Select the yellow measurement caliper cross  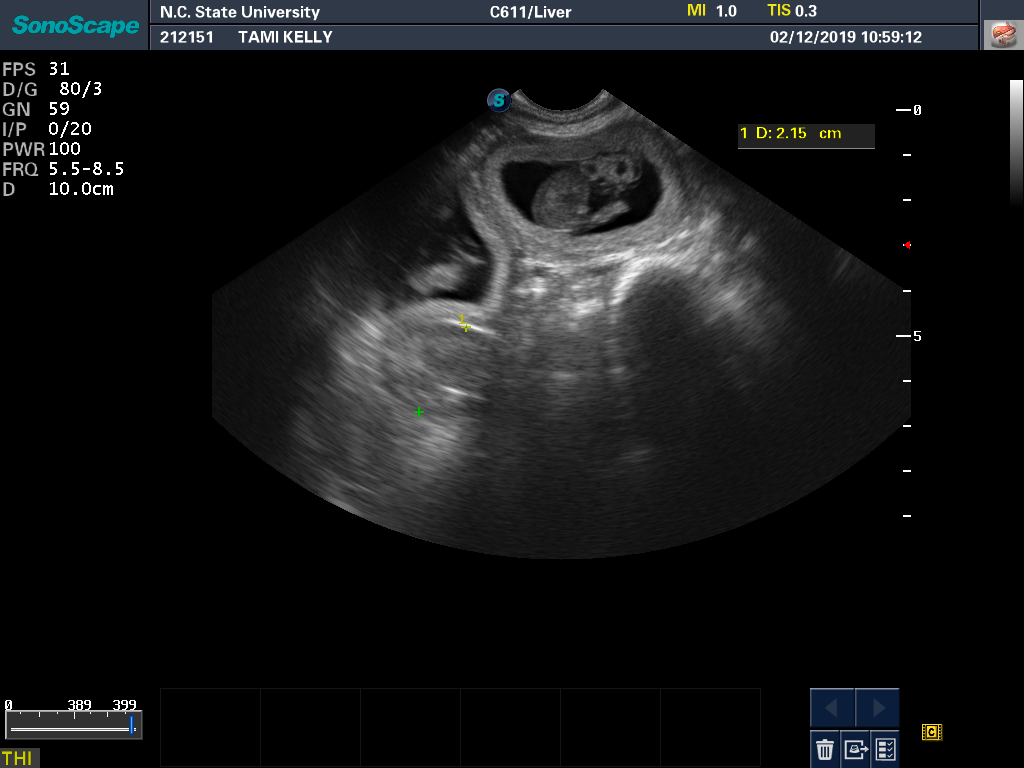465,324
